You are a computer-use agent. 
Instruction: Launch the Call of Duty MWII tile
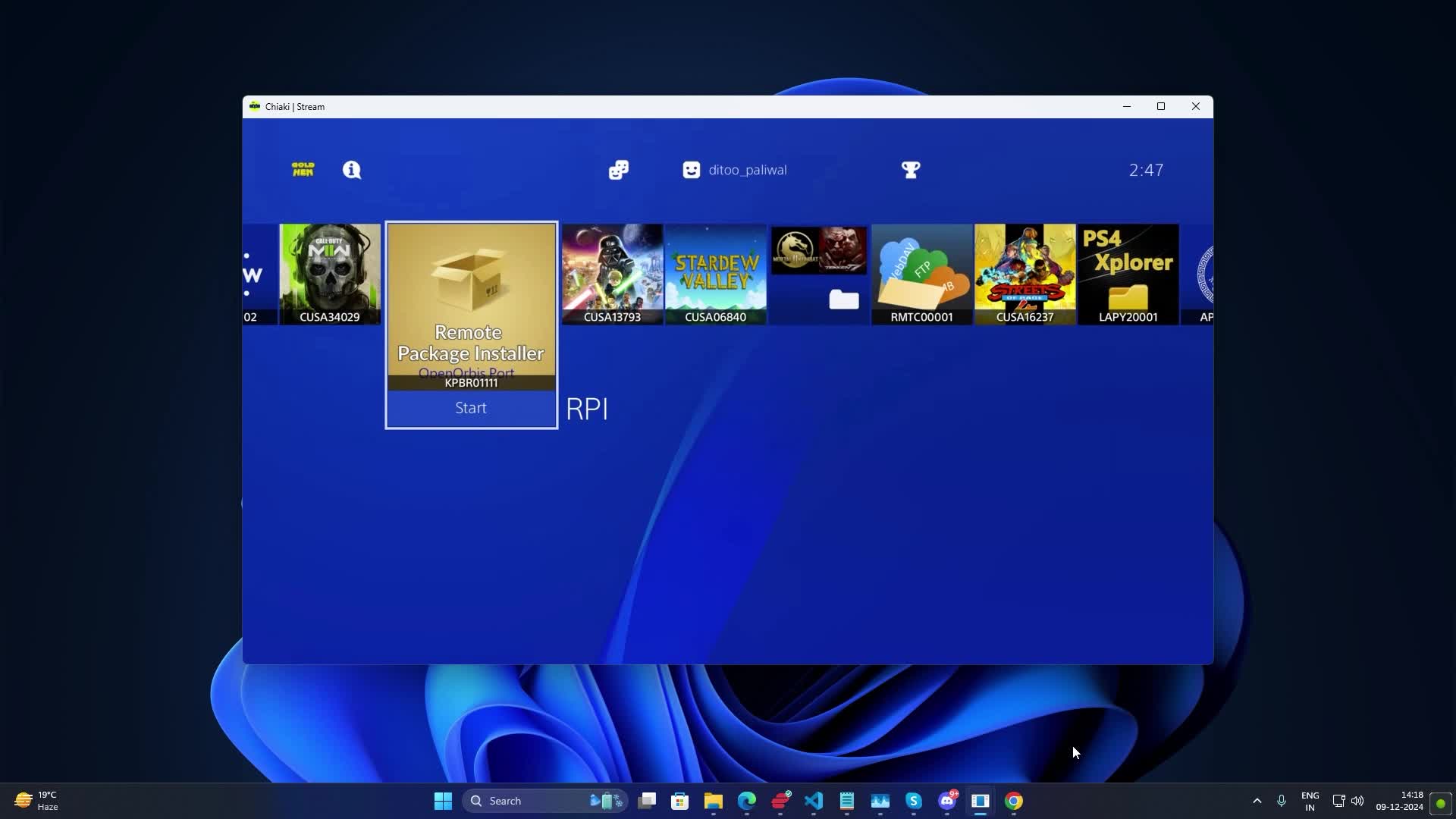pyautogui.click(x=329, y=275)
